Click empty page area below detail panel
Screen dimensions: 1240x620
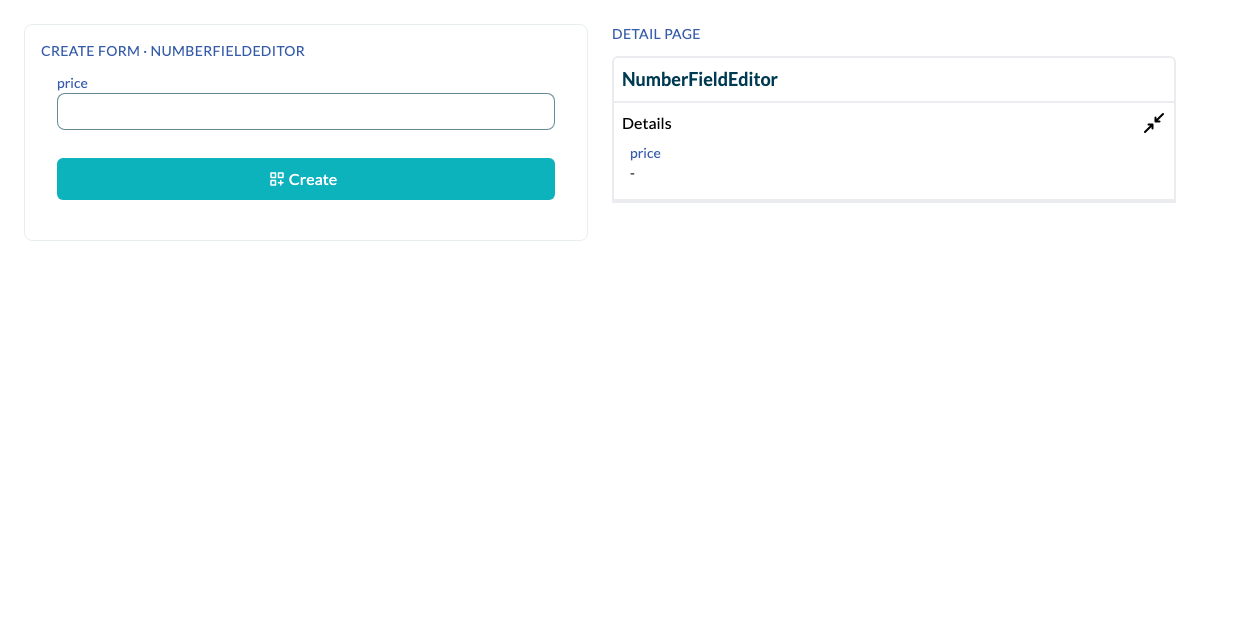[x=893, y=400]
